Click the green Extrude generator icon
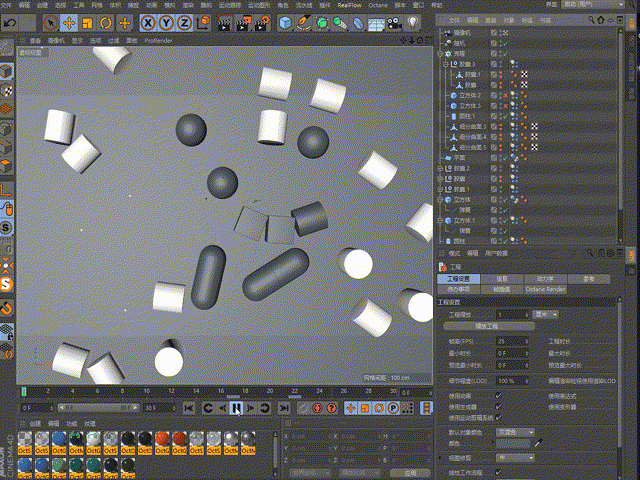640x480 pixels. [x=340, y=23]
